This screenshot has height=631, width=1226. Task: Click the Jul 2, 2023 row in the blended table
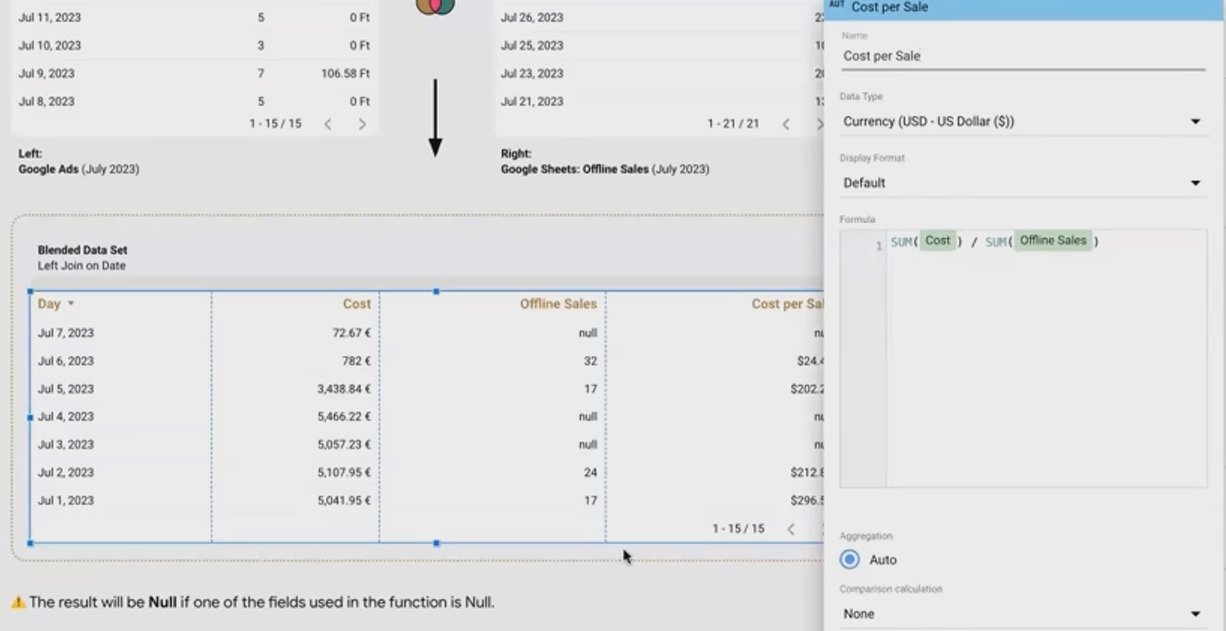[x=427, y=473]
